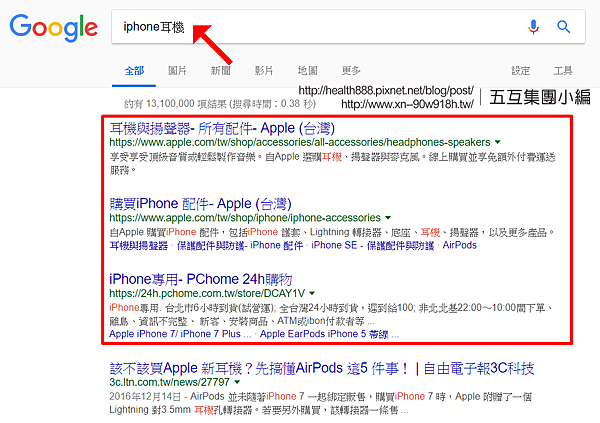Screen dimensions: 600x423
Task: Click URL 3c.ltn.com.tw/news/27797
Action: (x=169, y=382)
